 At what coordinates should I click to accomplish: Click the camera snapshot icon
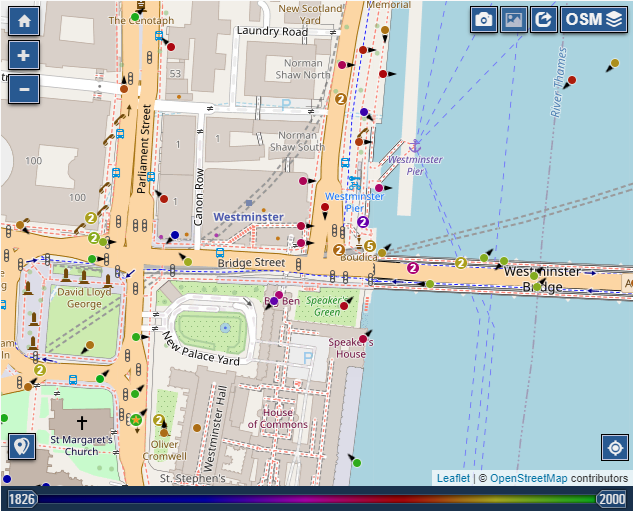click(x=484, y=20)
